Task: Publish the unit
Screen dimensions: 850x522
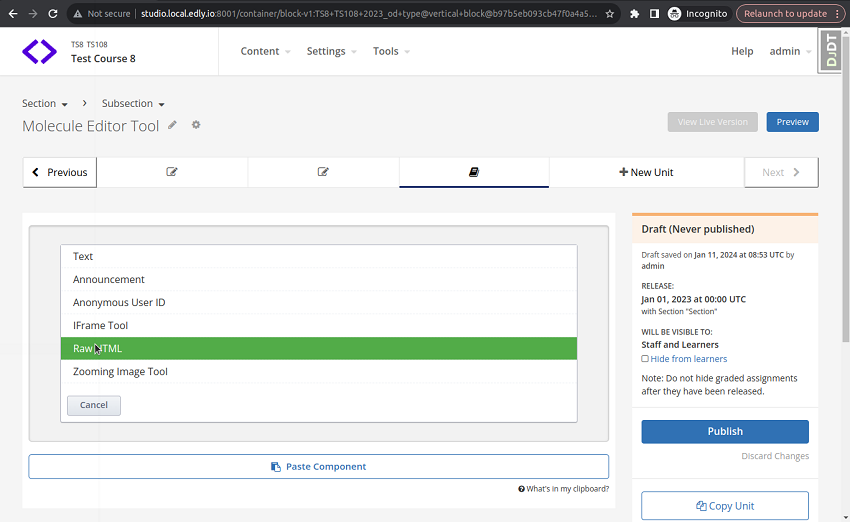Action: point(725,431)
